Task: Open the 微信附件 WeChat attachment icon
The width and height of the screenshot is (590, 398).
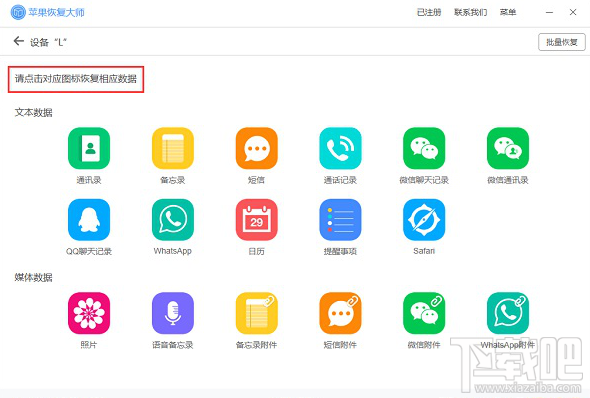Action: coord(424,313)
